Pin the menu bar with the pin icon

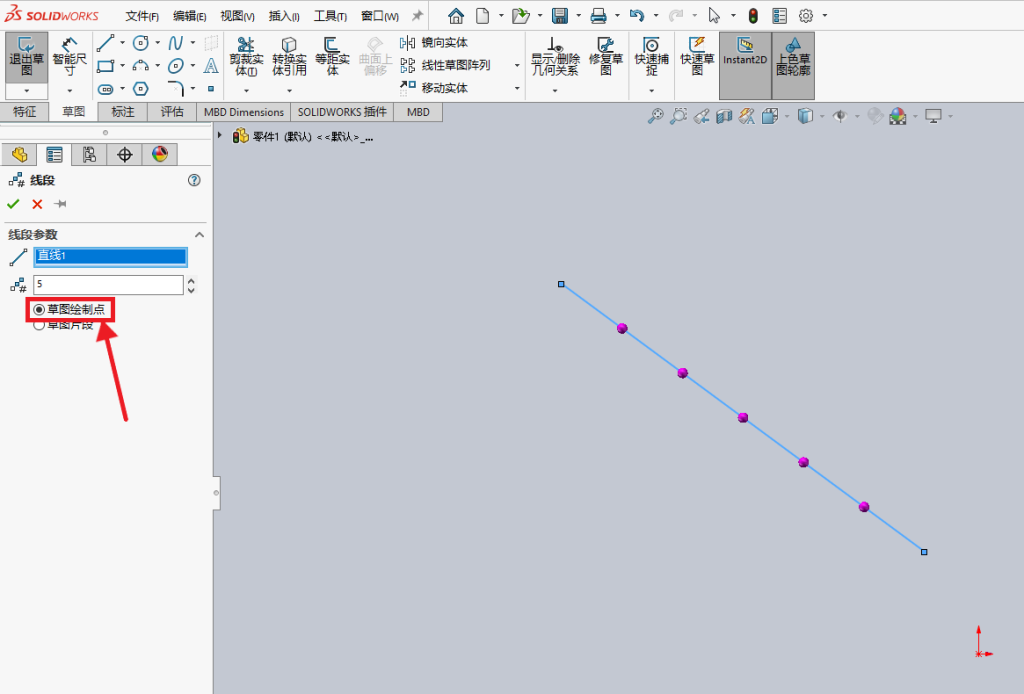click(417, 16)
